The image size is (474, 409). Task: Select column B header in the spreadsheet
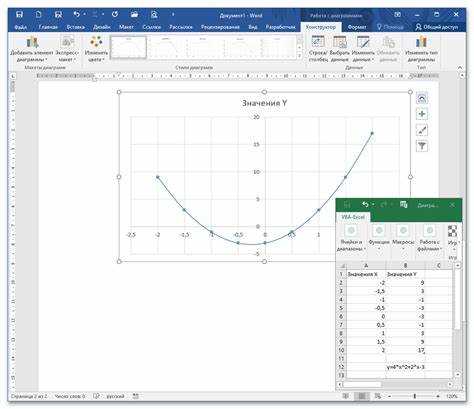coord(406,266)
